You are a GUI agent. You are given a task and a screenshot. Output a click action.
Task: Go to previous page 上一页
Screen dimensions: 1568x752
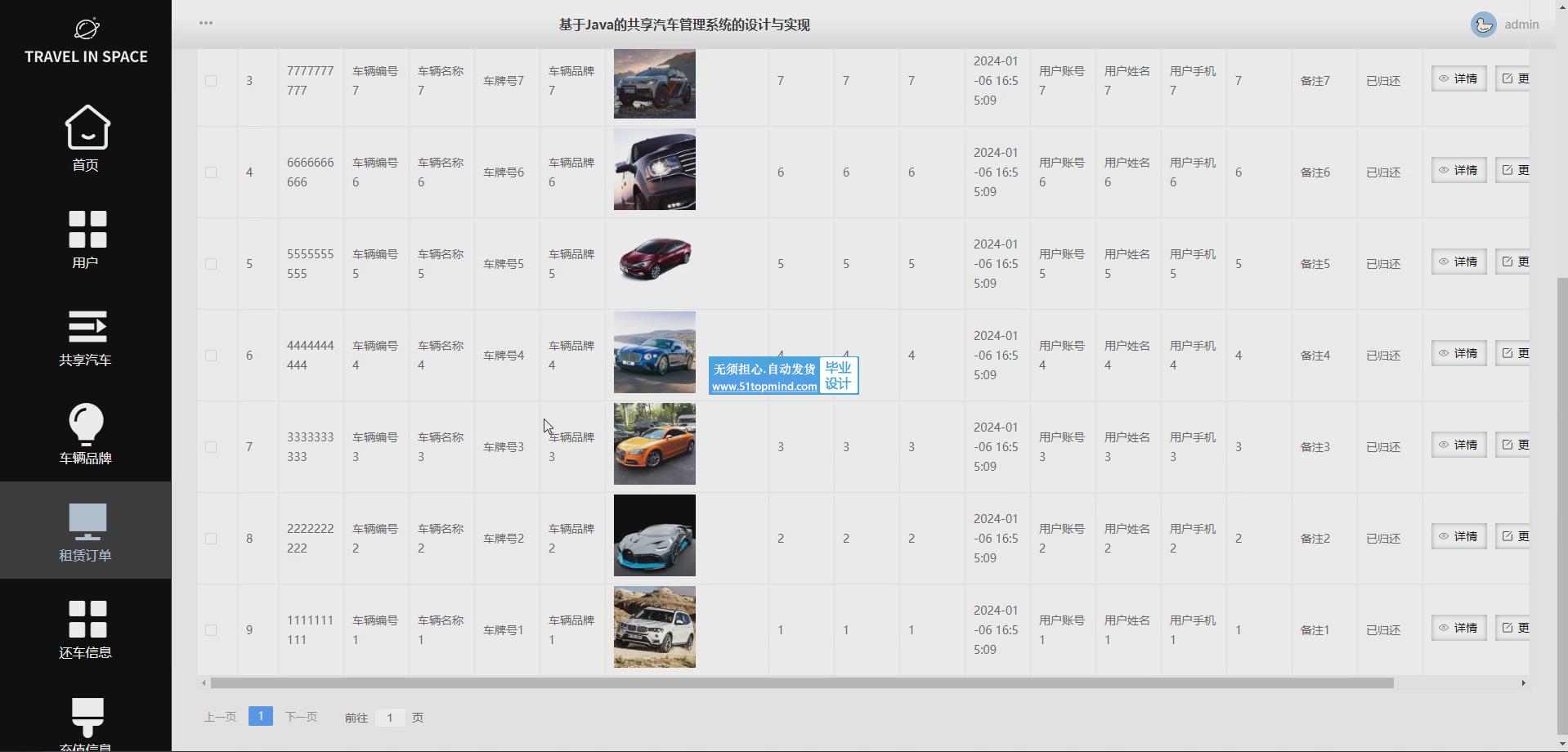(220, 717)
